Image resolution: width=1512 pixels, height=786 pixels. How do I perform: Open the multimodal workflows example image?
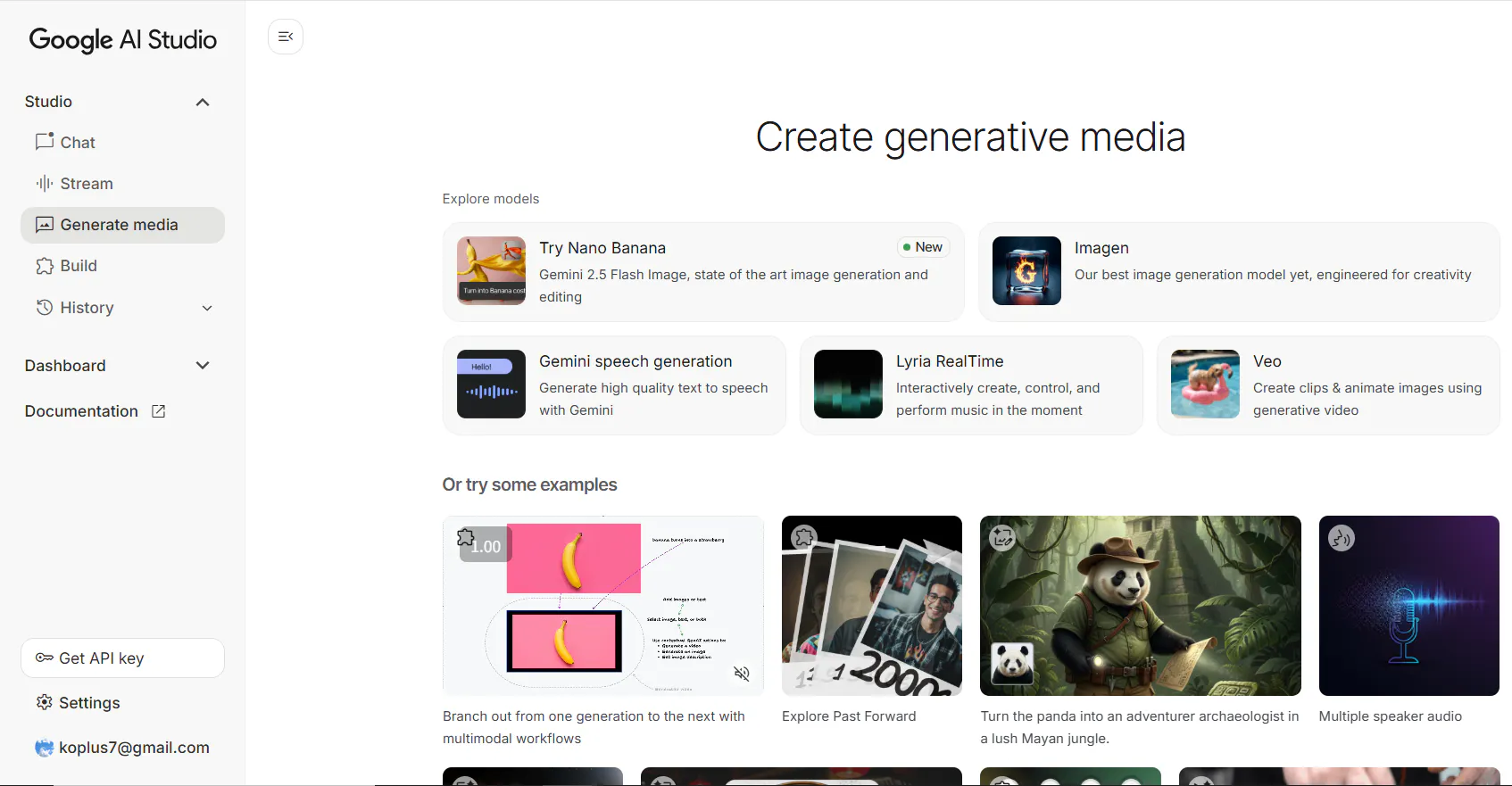(x=603, y=606)
